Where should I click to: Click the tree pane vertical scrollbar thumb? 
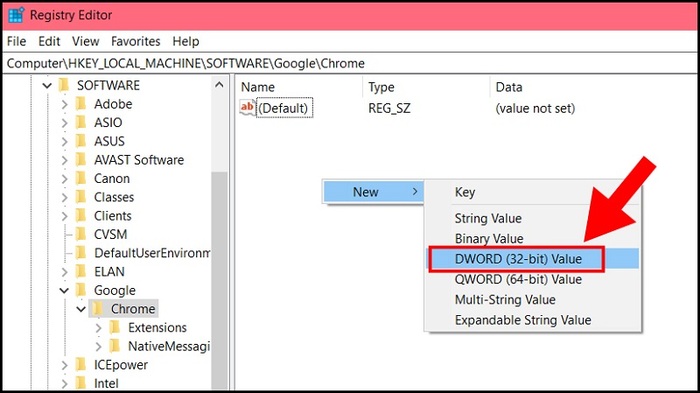point(219,280)
